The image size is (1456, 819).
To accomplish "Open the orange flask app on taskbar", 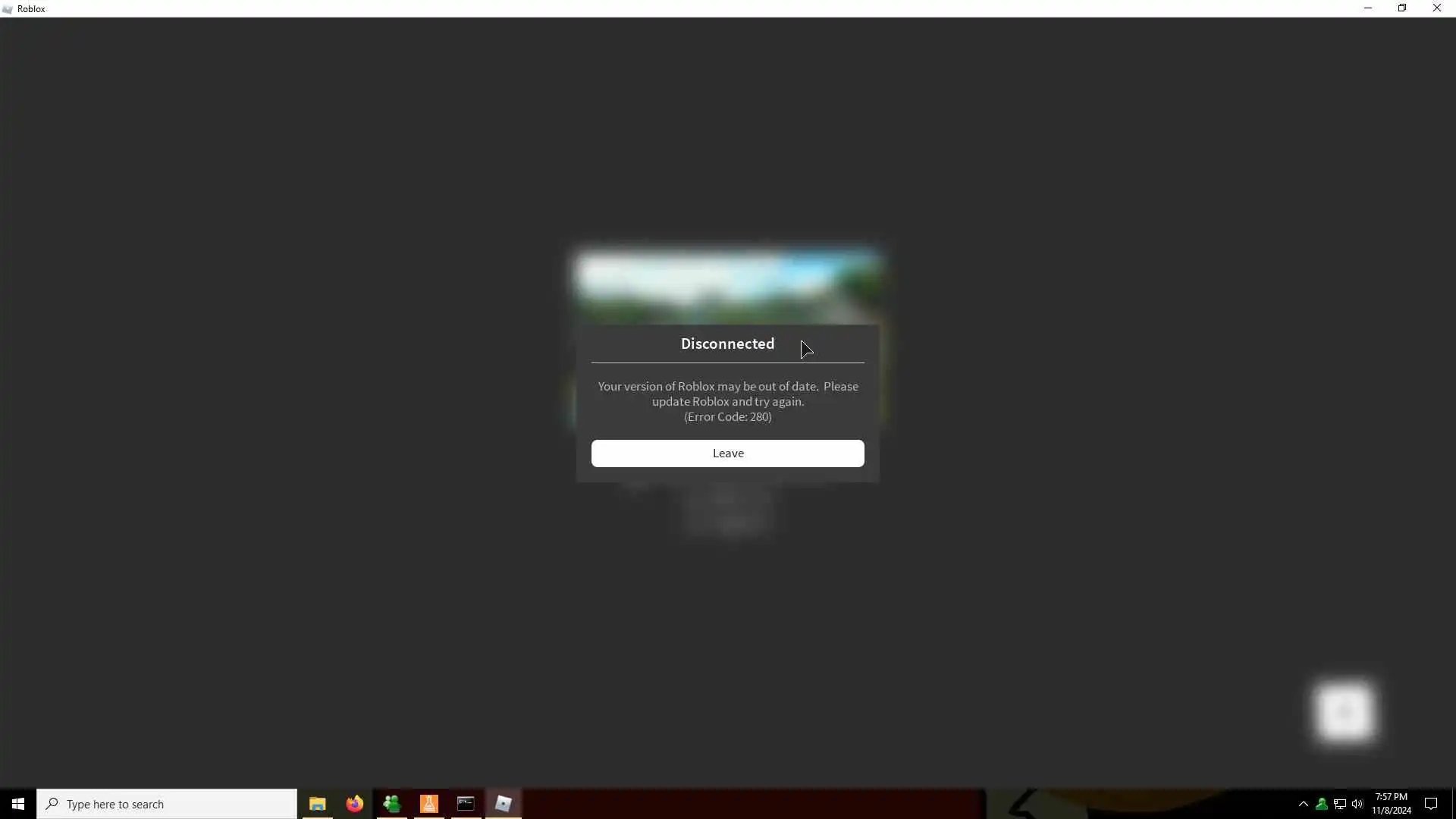I will [428, 804].
